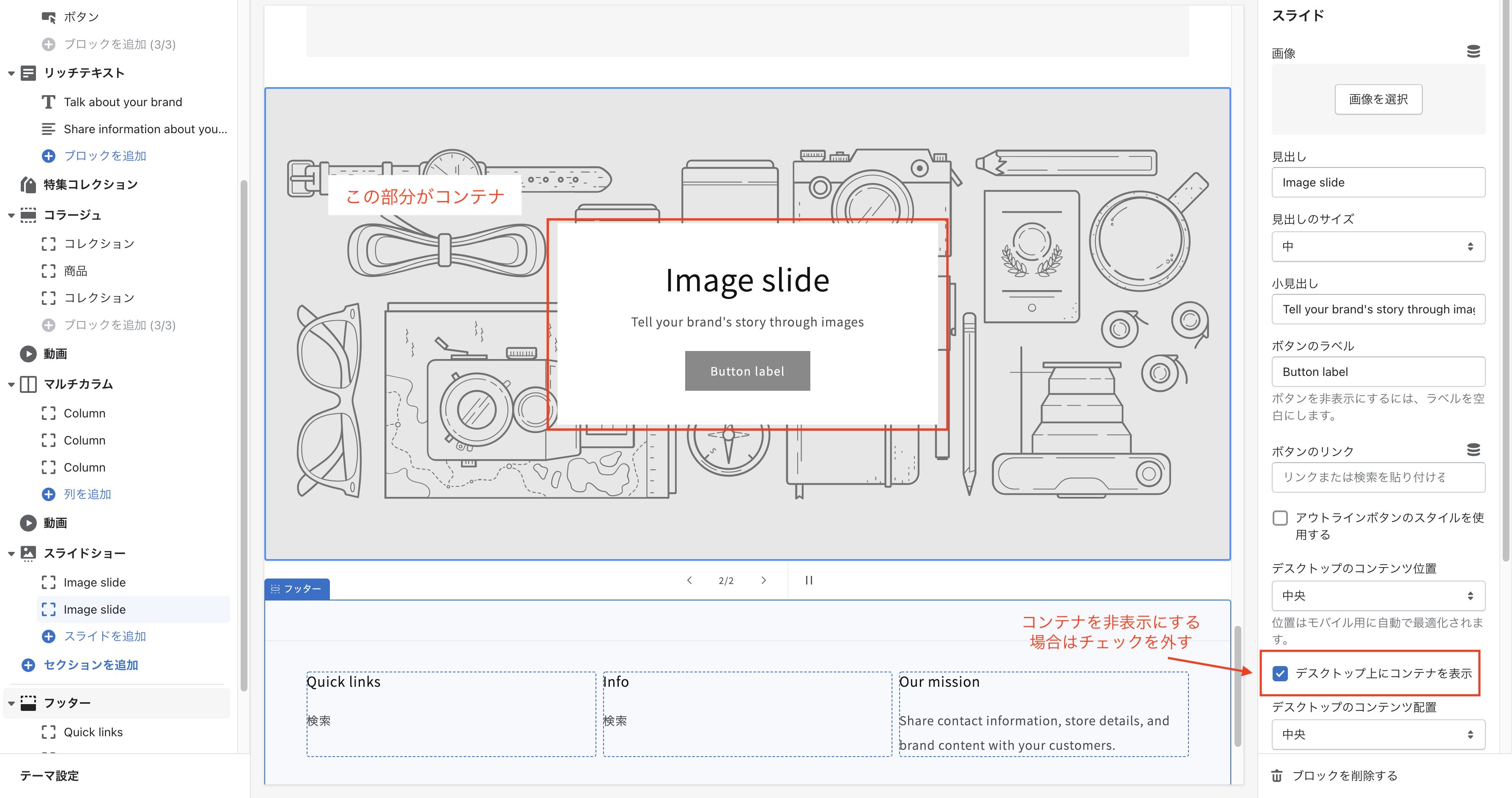Click the 動画 section icon
The width and height of the screenshot is (1512, 798).
(28, 353)
